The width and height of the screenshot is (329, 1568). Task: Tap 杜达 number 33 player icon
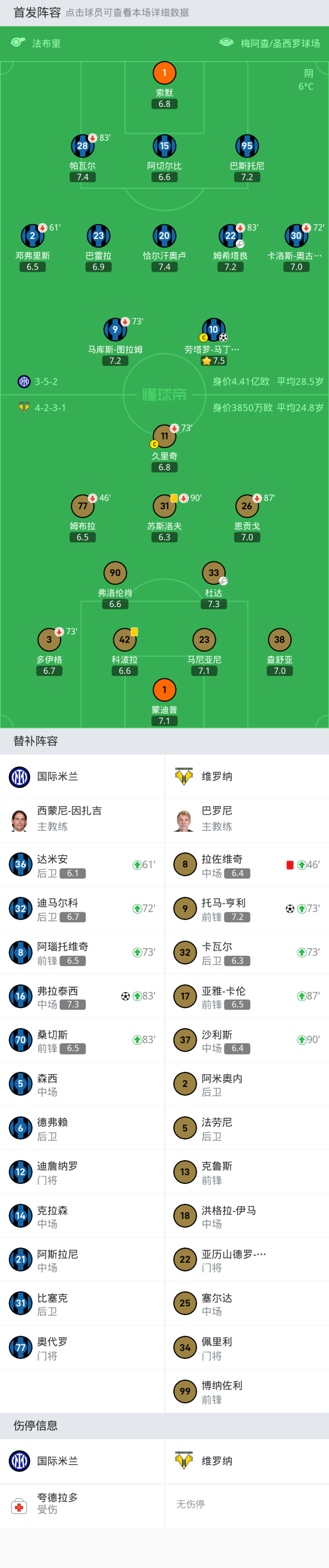click(213, 573)
